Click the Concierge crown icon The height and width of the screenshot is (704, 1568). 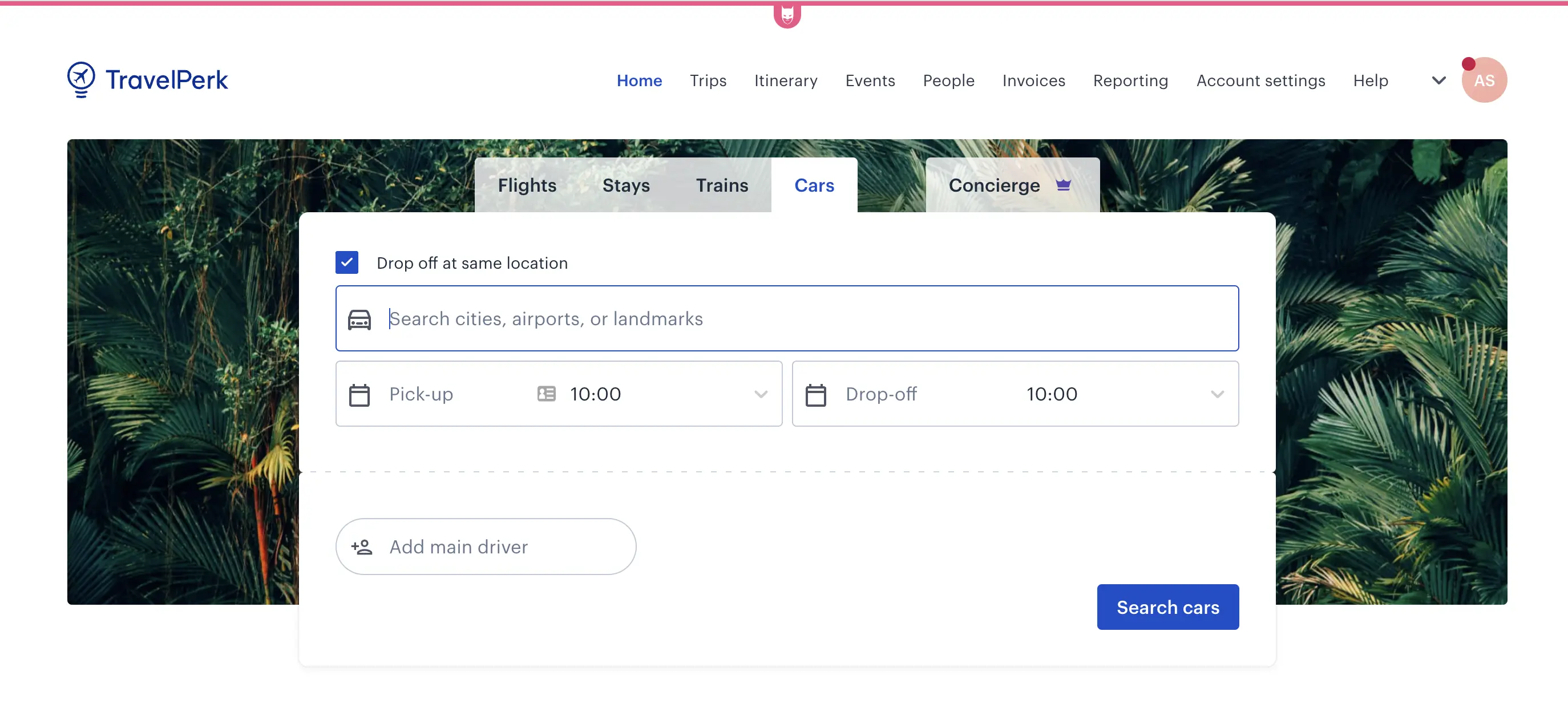(1063, 185)
